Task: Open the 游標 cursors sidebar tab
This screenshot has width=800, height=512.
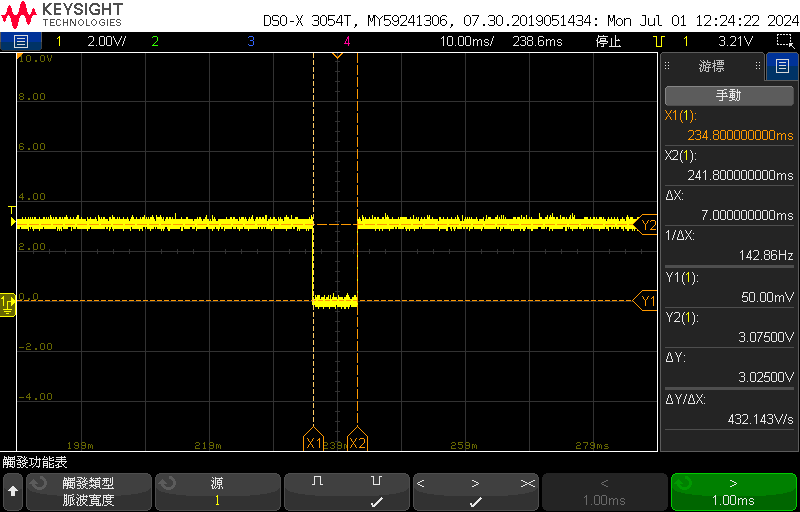Action: (711, 67)
